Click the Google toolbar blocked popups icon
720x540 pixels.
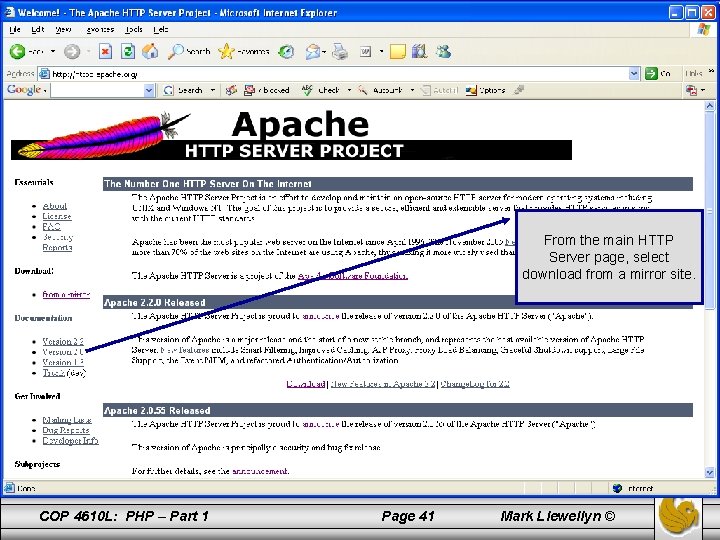click(x=249, y=90)
